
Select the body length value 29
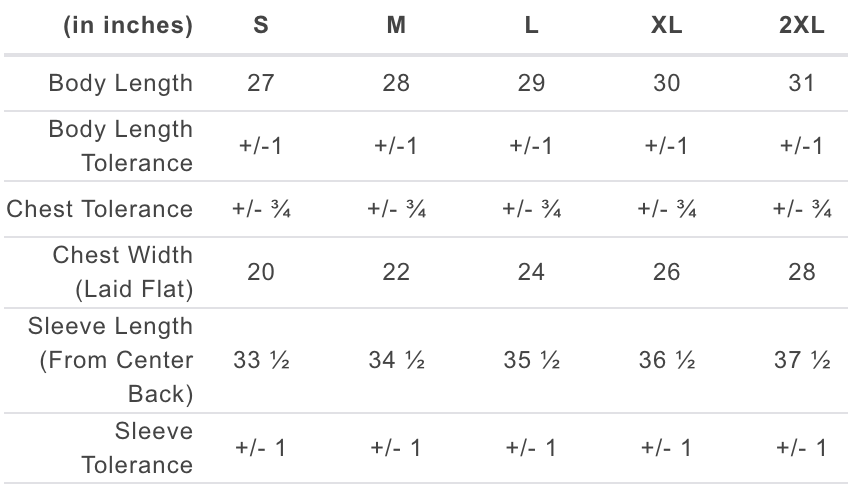[x=531, y=82]
